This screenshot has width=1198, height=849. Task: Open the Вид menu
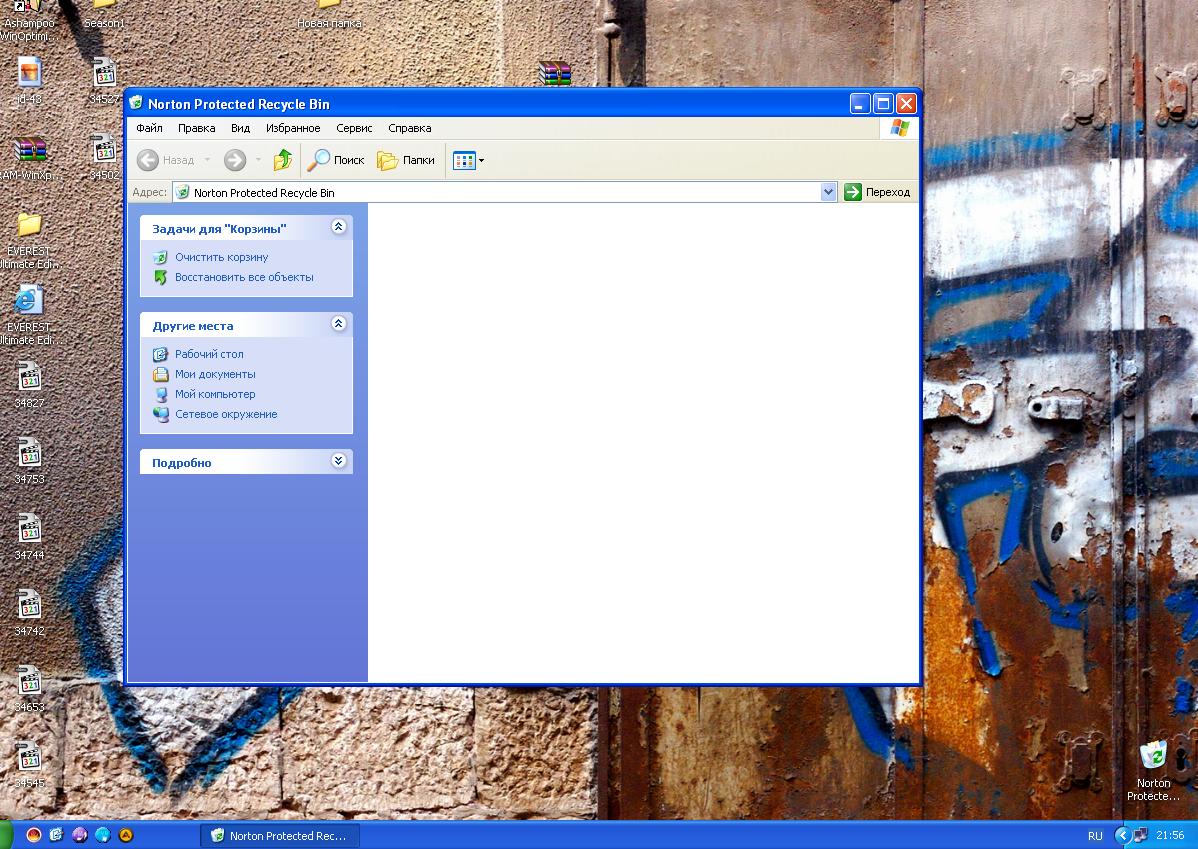click(241, 128)
